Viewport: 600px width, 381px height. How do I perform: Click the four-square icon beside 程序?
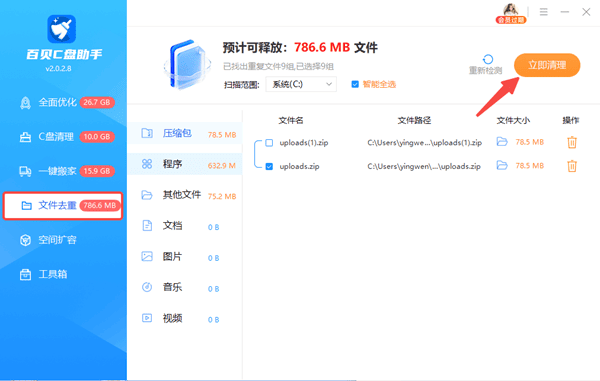(147, 164)
